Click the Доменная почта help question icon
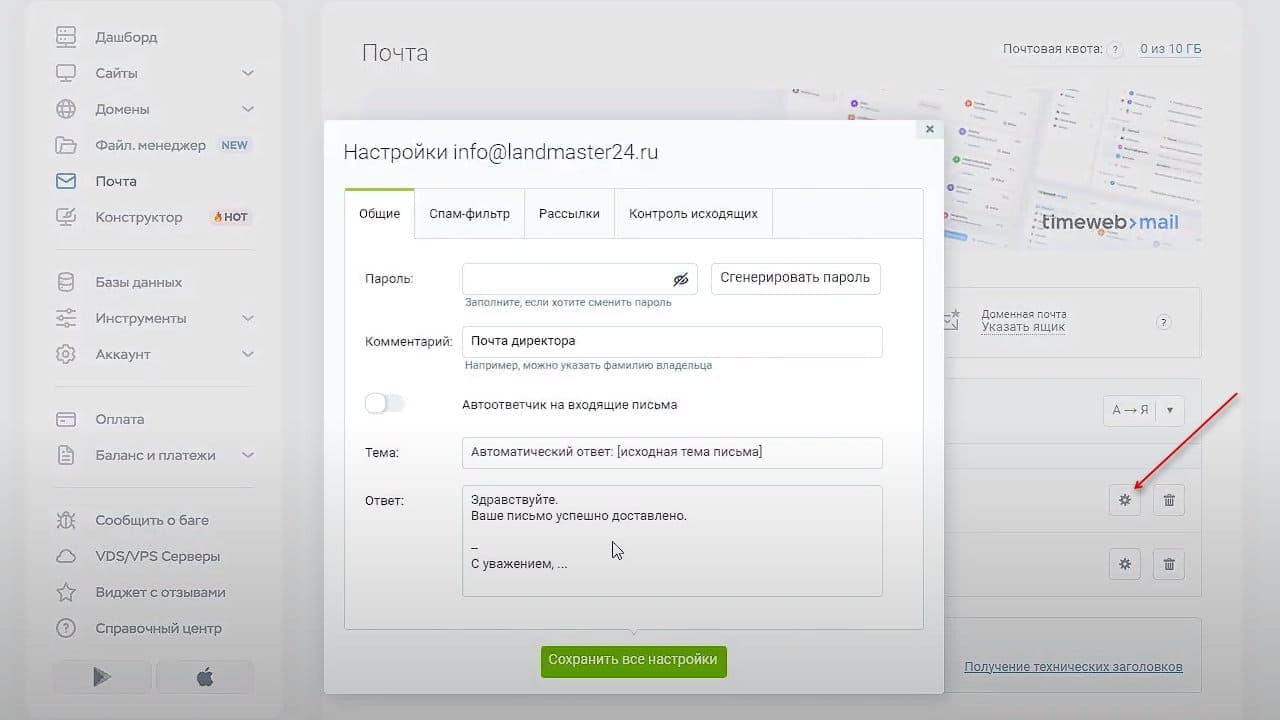 pos(1163,322)
